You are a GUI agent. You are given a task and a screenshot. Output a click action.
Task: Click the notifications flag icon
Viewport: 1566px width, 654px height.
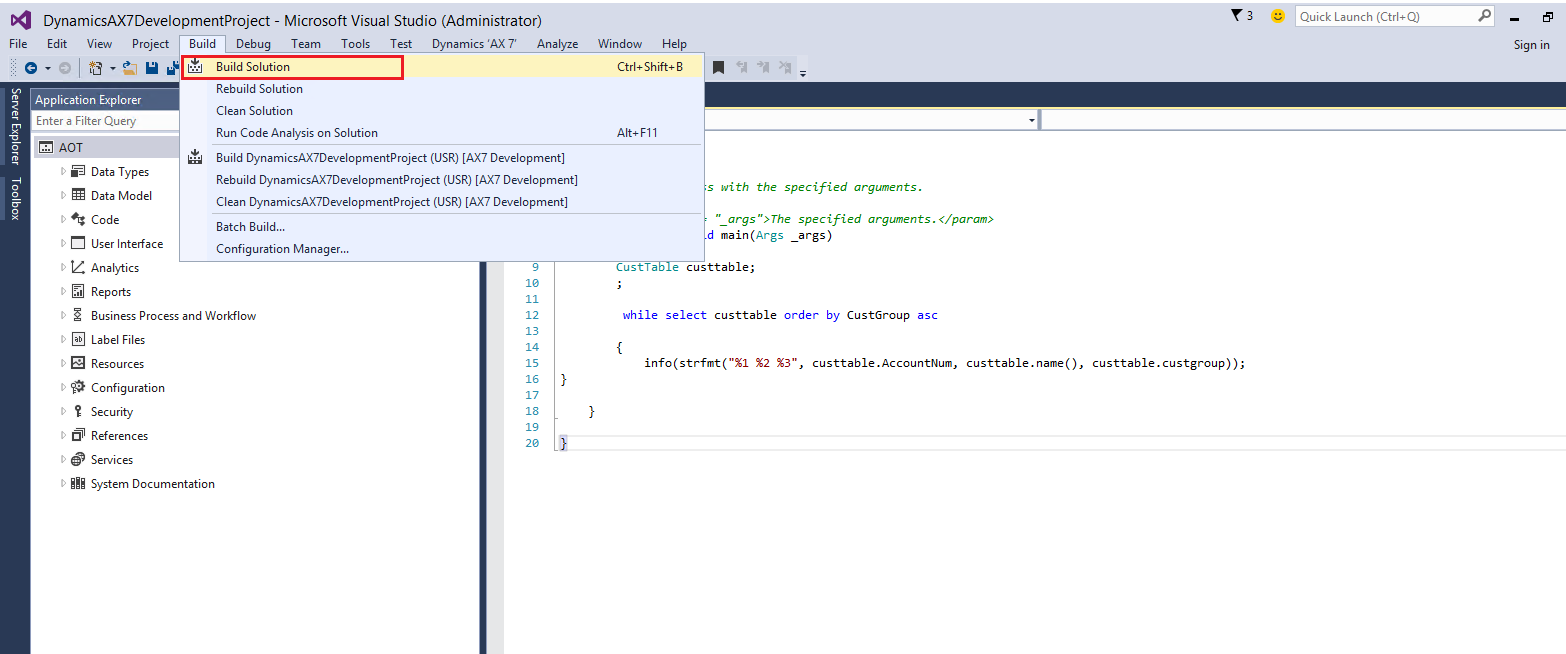(1236, 16)
